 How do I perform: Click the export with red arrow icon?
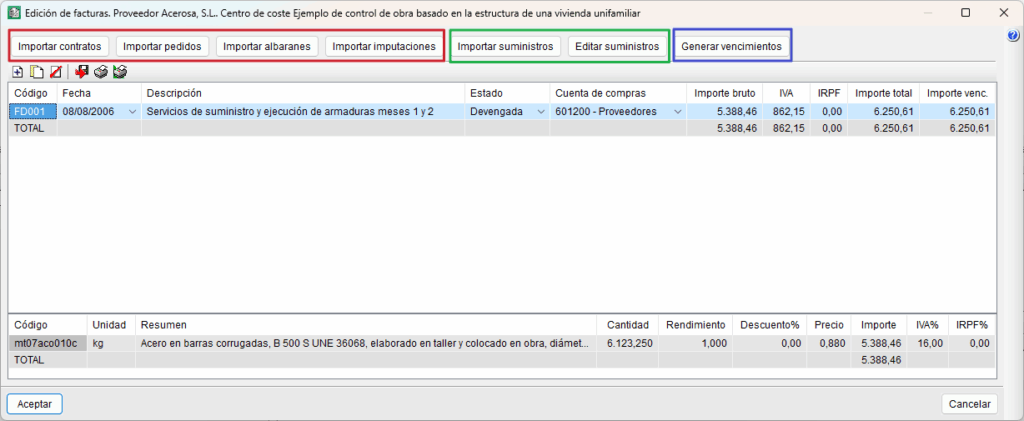pos(82,72)
